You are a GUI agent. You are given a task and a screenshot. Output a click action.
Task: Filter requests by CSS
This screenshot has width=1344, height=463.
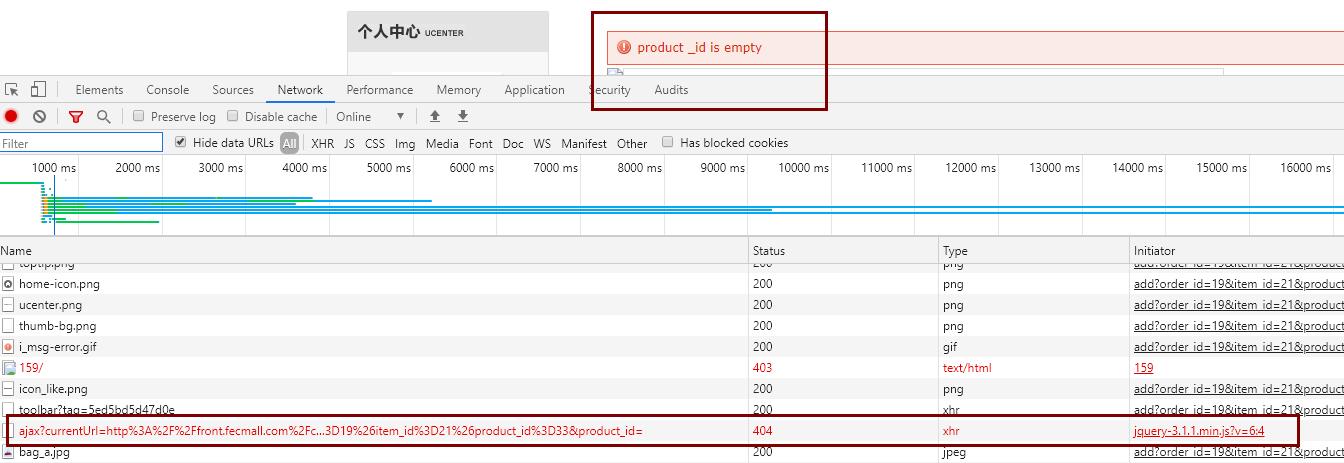pos(375,143)
